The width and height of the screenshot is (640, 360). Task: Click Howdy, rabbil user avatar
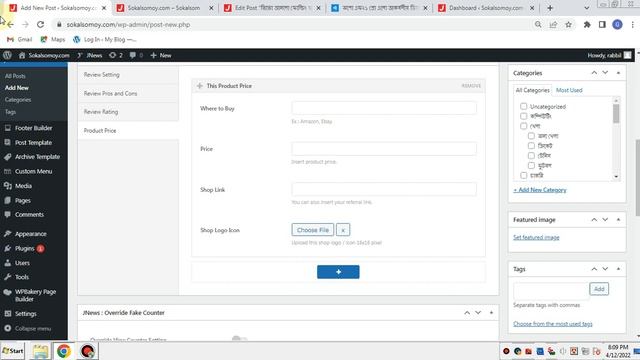tap(627, 55)
